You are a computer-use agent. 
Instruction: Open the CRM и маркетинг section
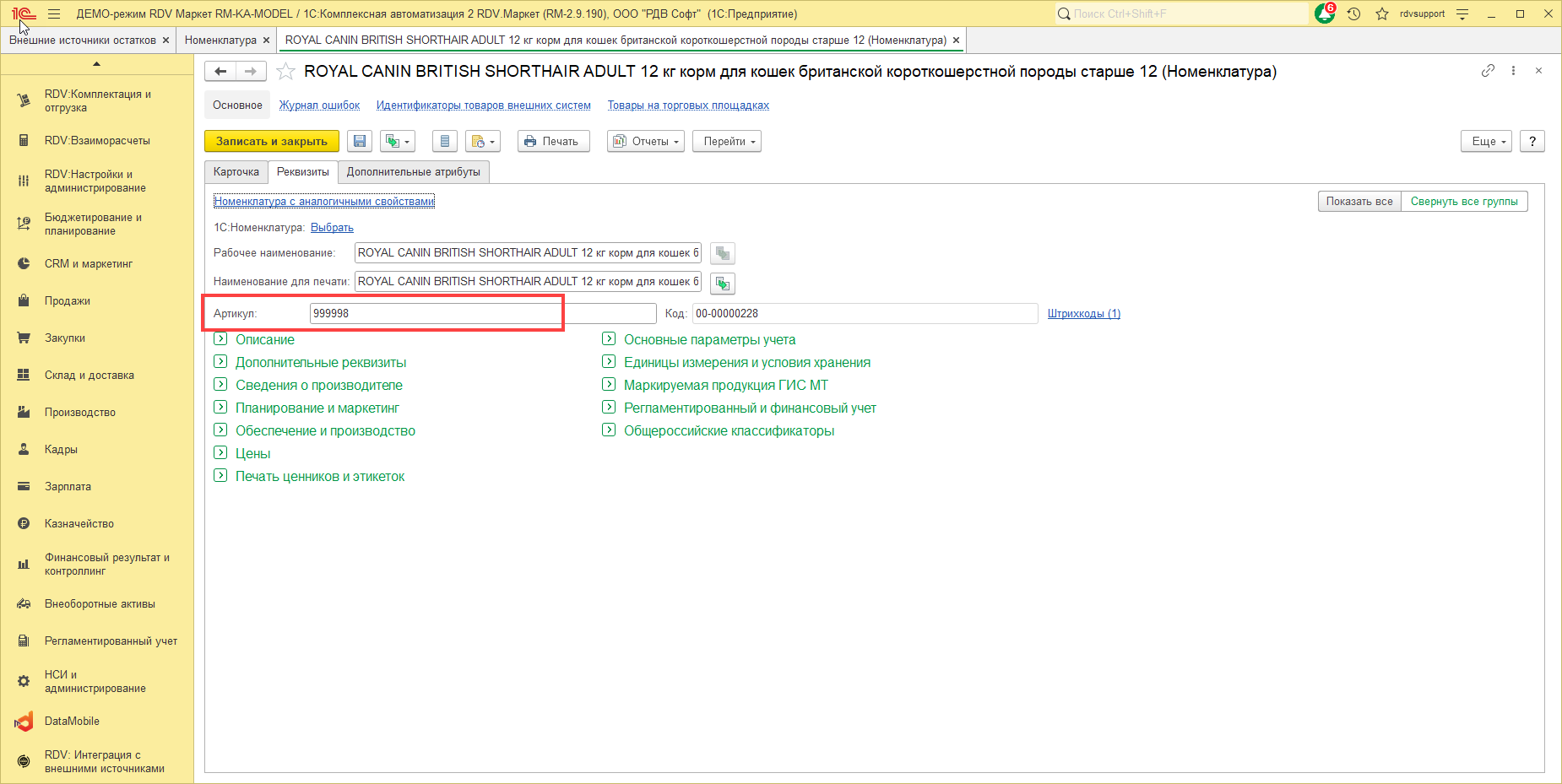97,264
